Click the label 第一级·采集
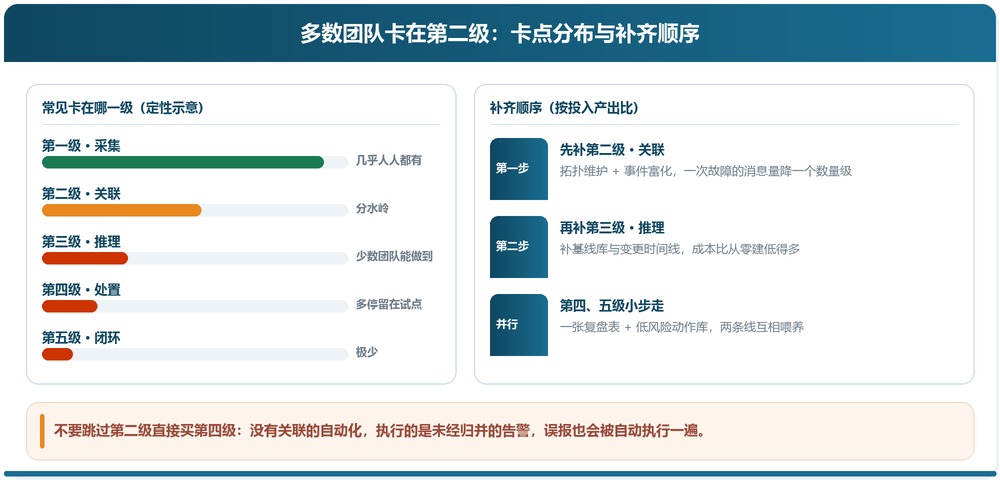This screenshot has width=1000, height=480. coord(81,146)
